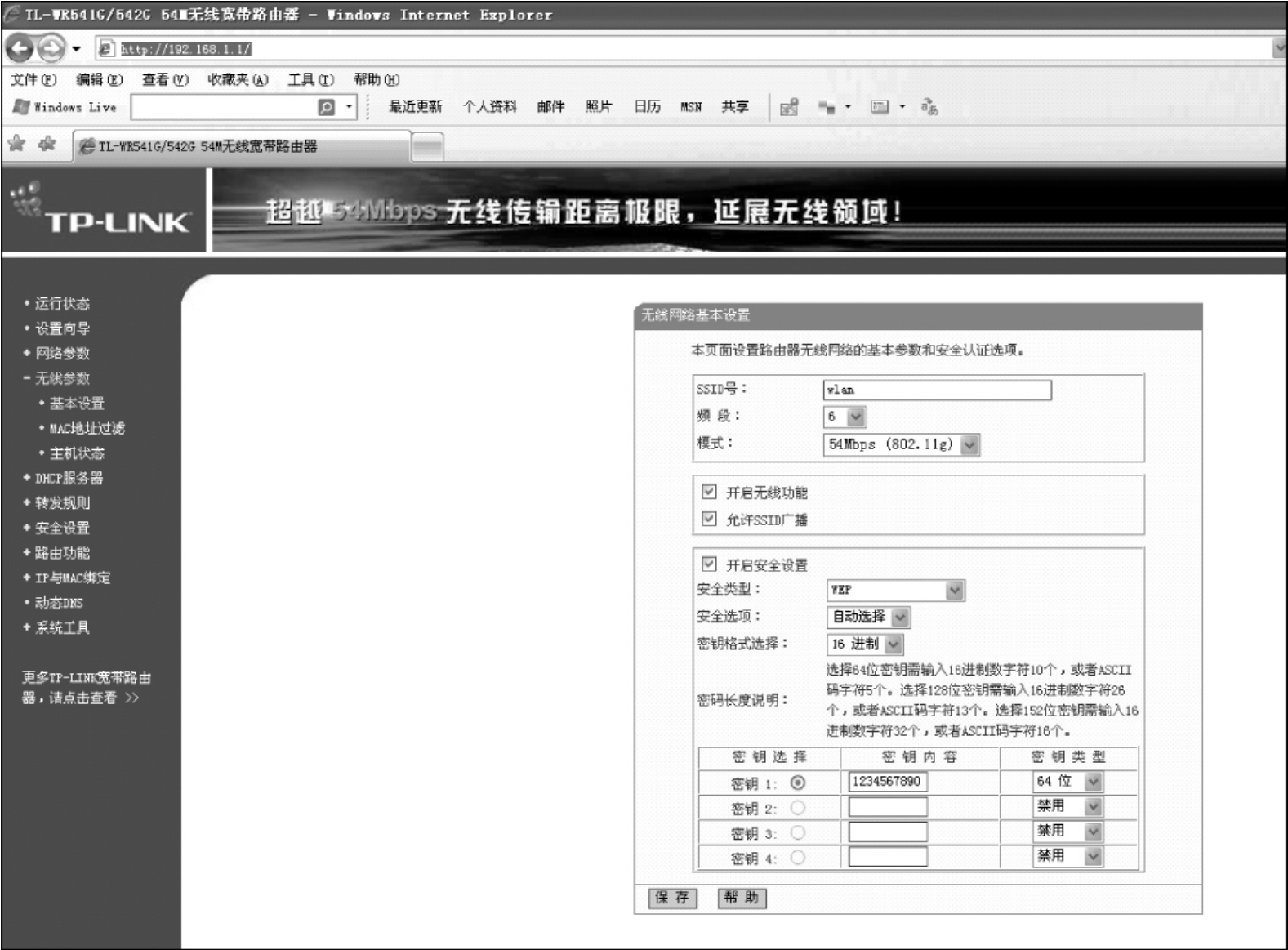Click the browser Back arrow button
The image size is (1288, 950).
tap(20, 49)
